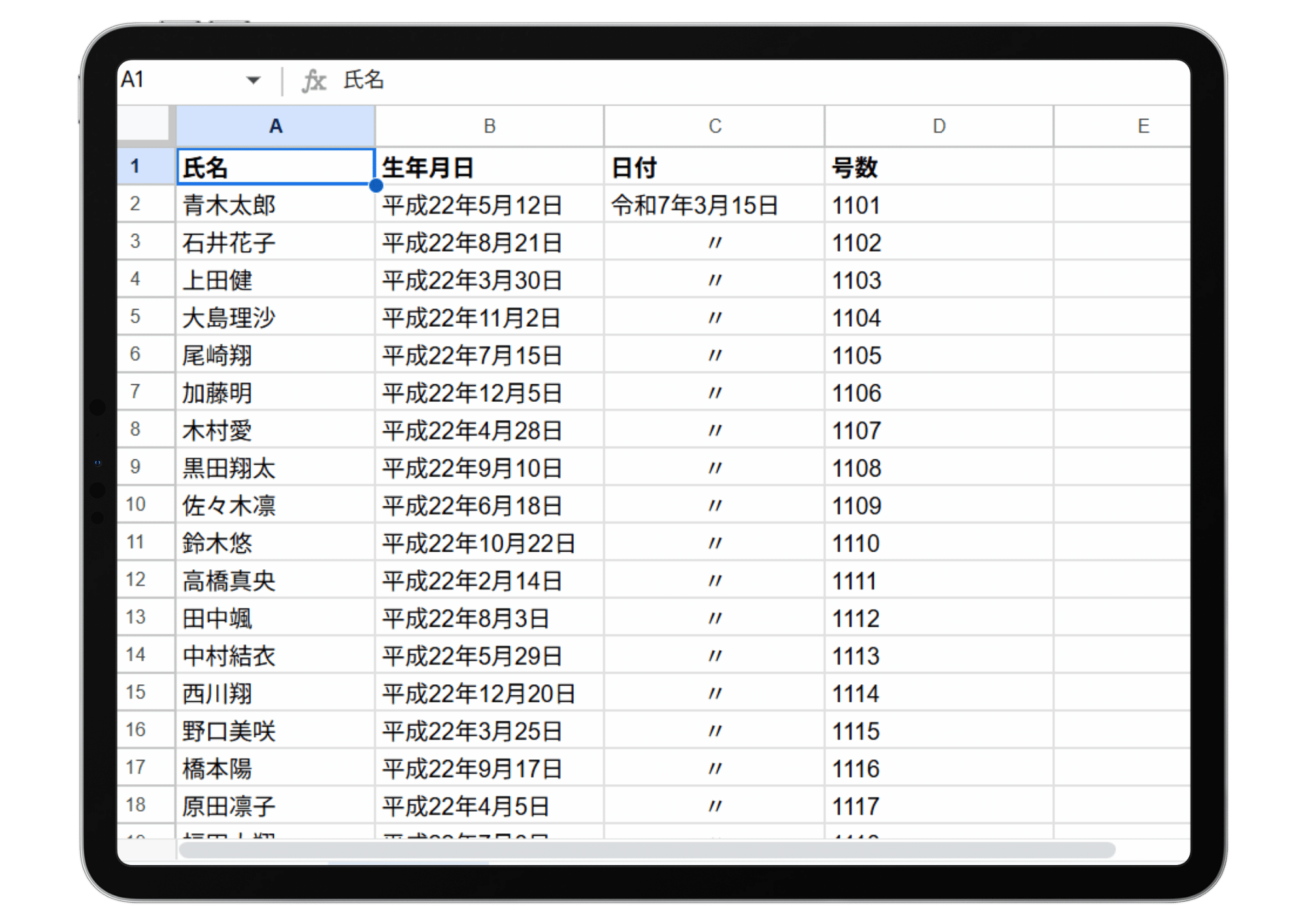Open the name box dropdown arrow
Screen dimensions: 1307x924
(x=253, y=80)
